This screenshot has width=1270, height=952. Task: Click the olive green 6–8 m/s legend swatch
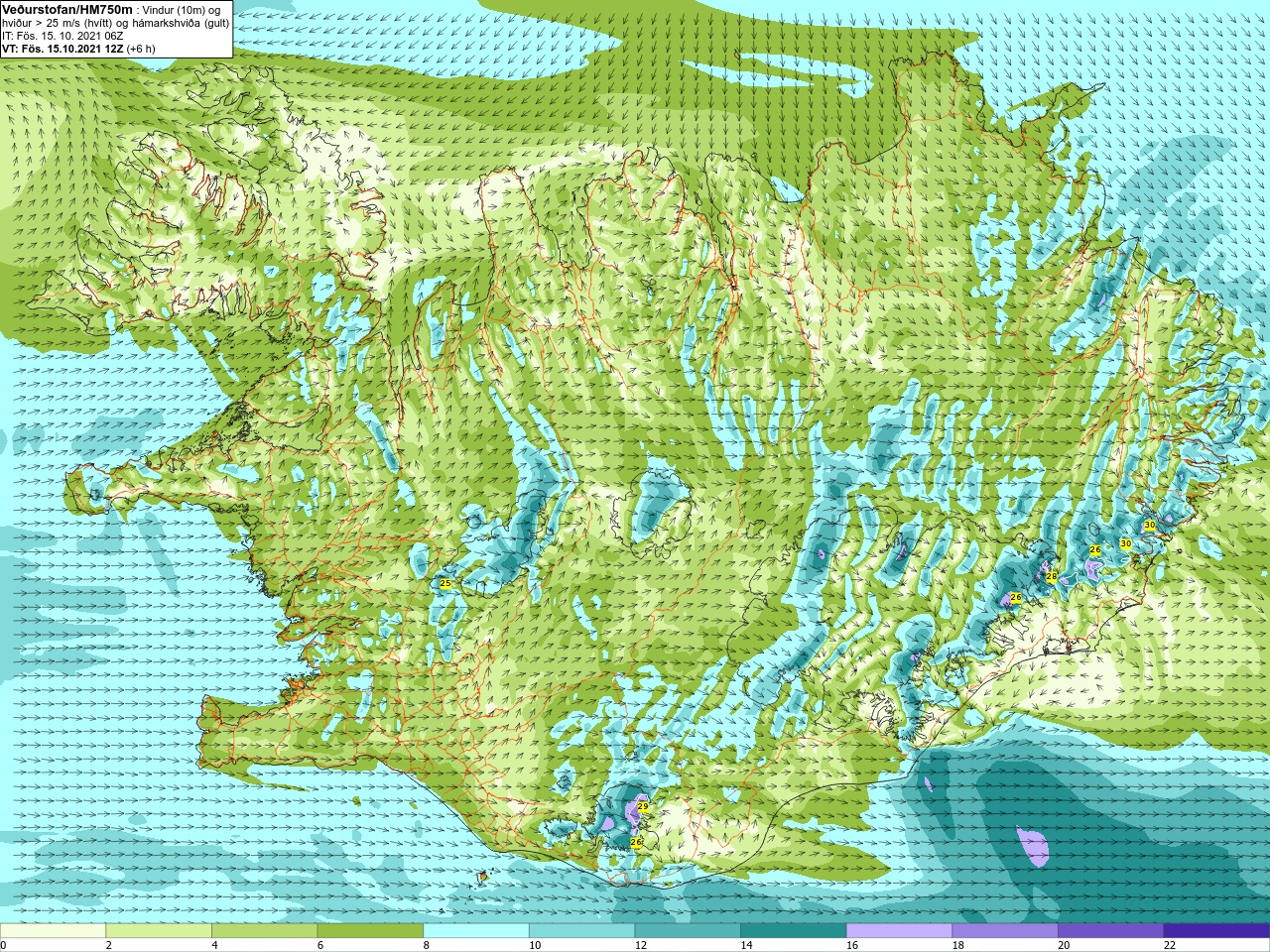click(x=370, y=931)
